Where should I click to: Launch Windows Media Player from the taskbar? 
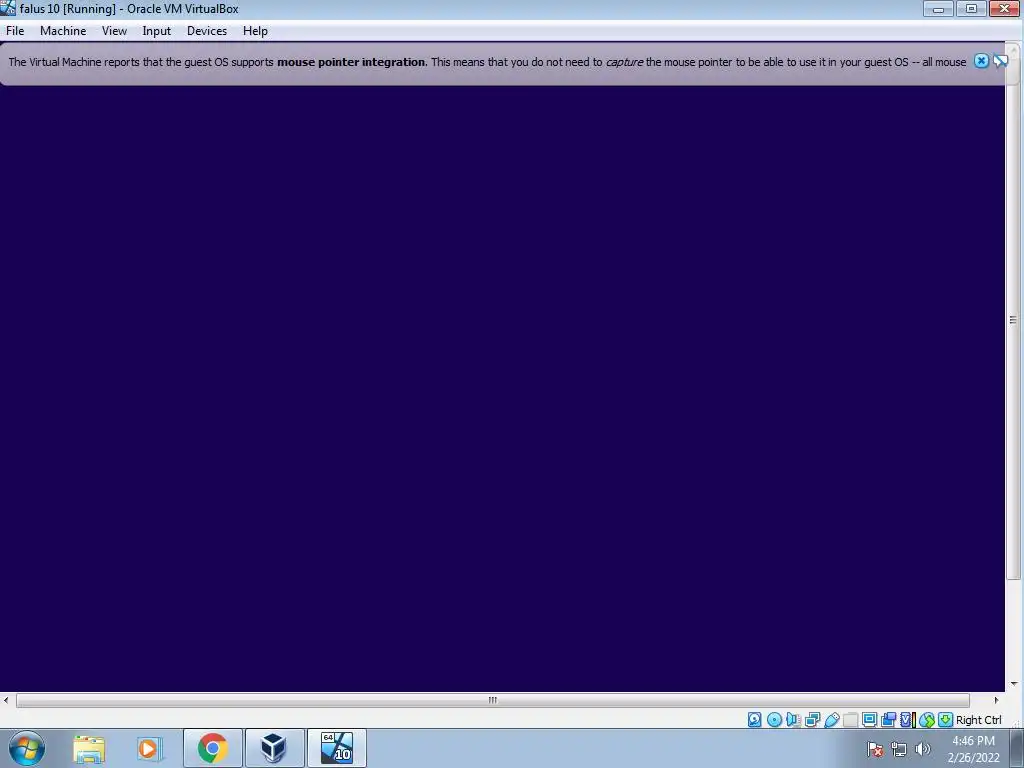(x=150, y=748)
